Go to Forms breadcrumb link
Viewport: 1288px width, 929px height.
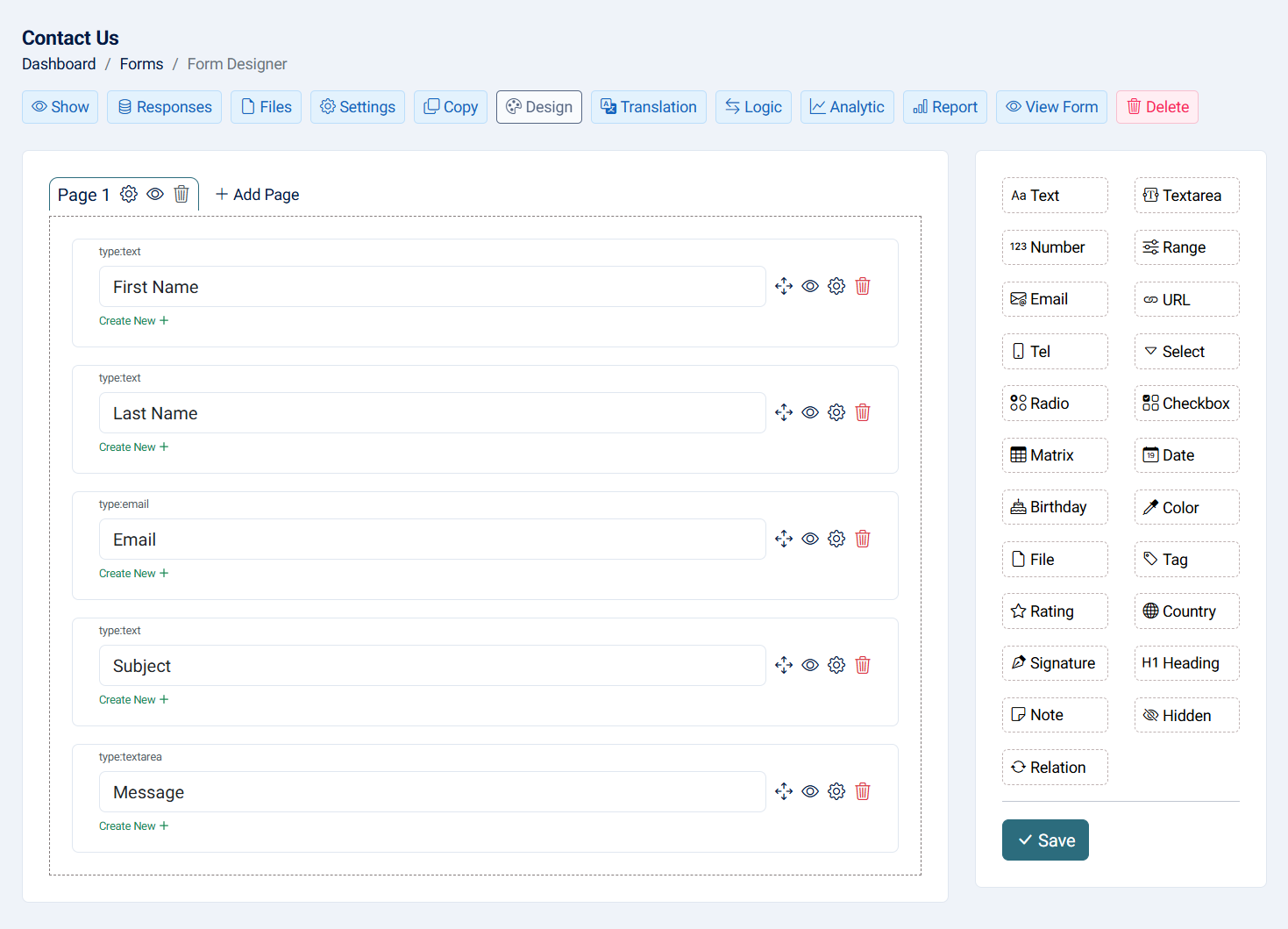tap(141, 64)
